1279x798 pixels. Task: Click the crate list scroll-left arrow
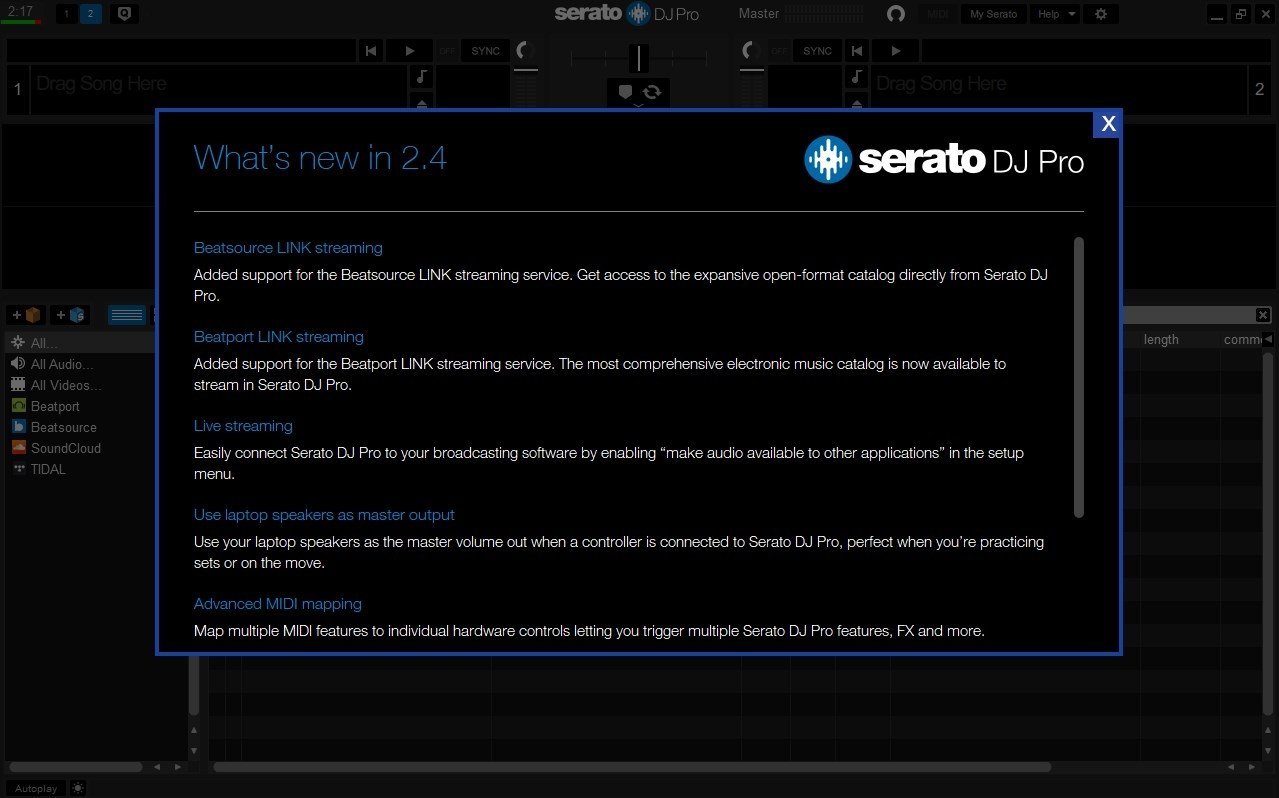pyautogui.click(x=157, y=767)
